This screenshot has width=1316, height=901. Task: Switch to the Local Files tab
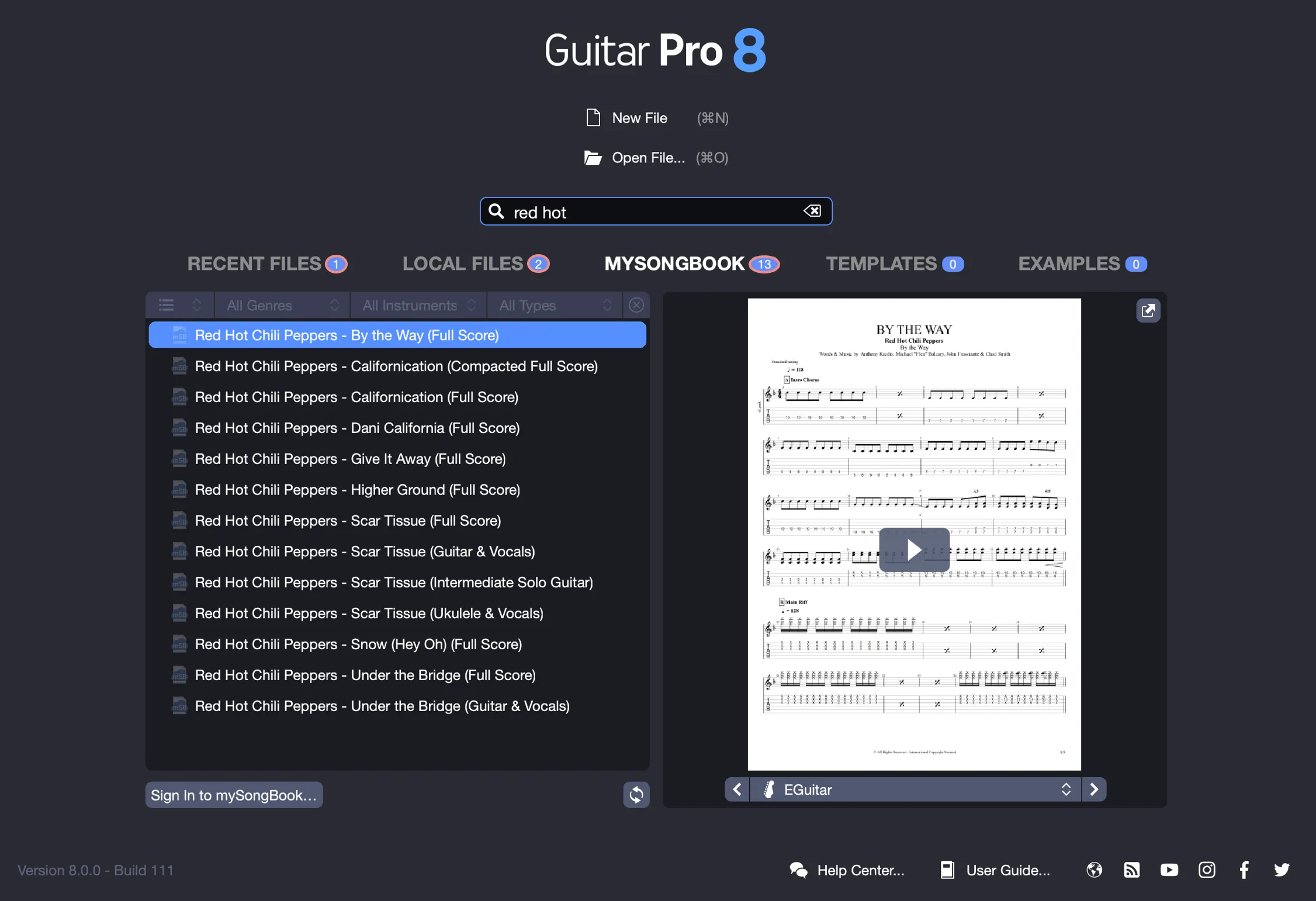476,264
